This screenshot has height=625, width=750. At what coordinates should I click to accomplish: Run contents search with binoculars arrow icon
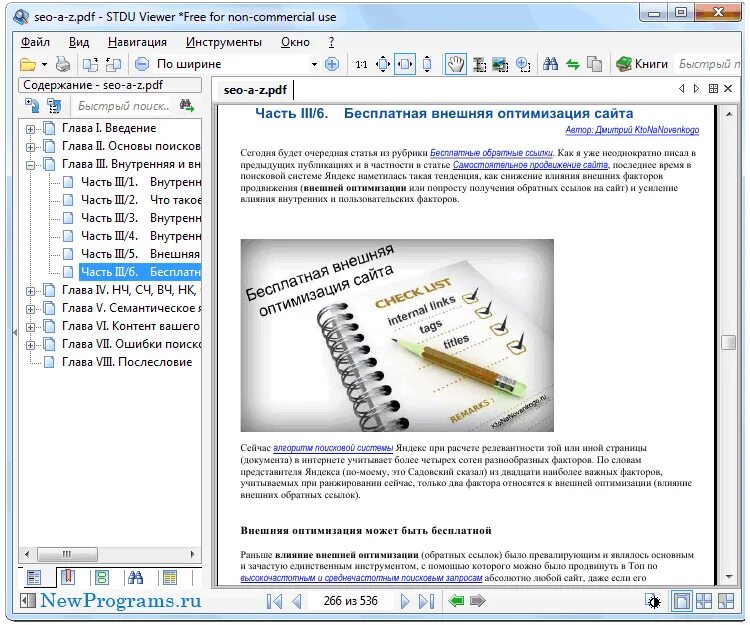click(x=187, y=106)
